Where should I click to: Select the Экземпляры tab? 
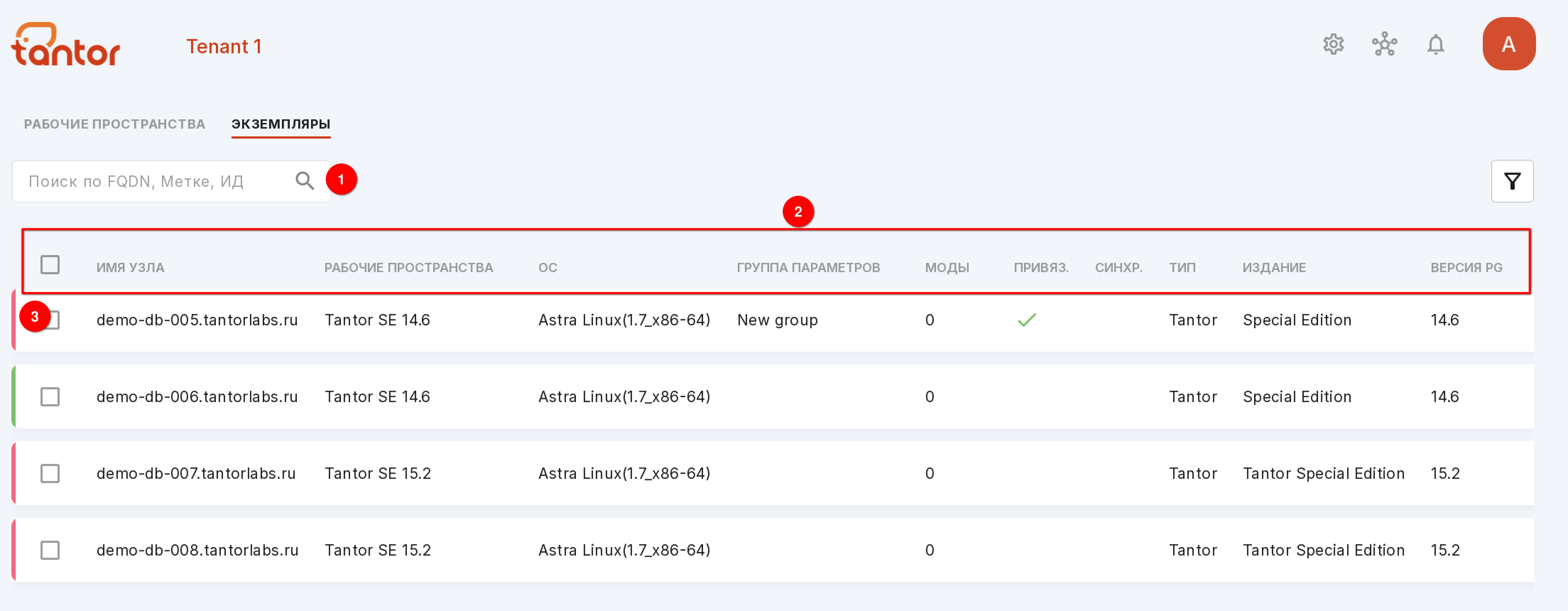click(x=281, y=124)
